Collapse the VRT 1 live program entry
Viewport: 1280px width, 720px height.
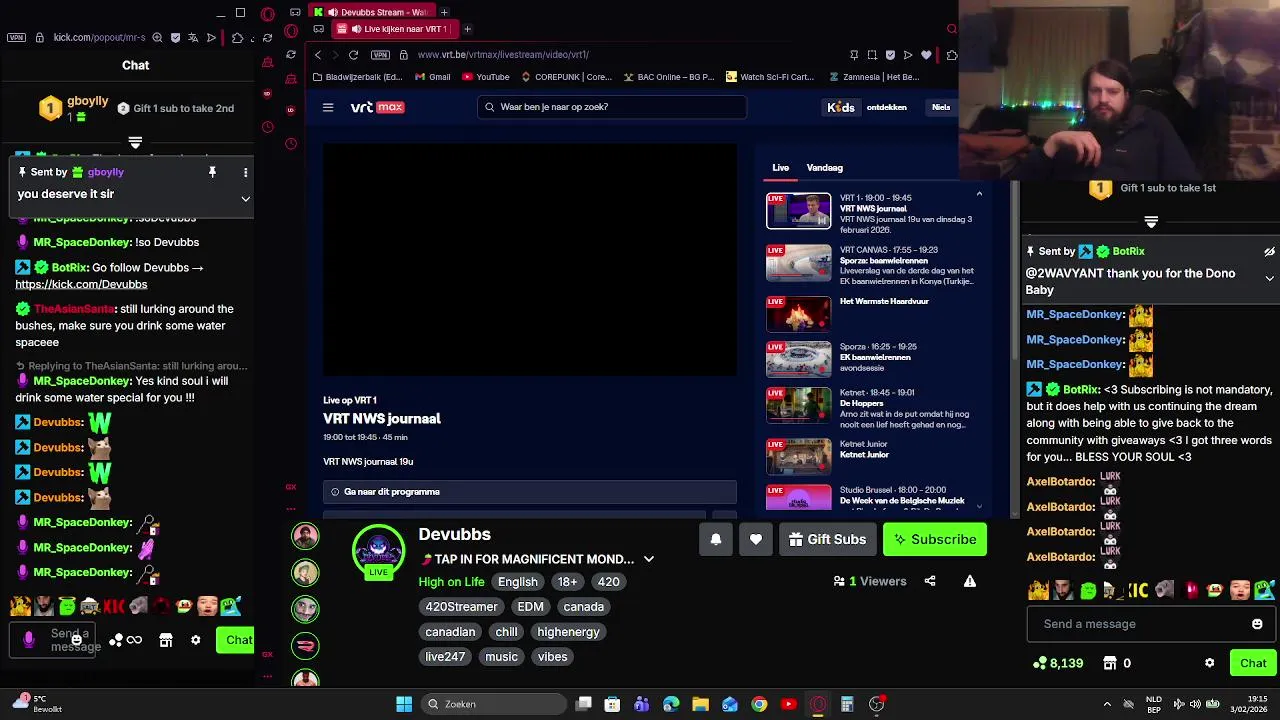[979, 194]
